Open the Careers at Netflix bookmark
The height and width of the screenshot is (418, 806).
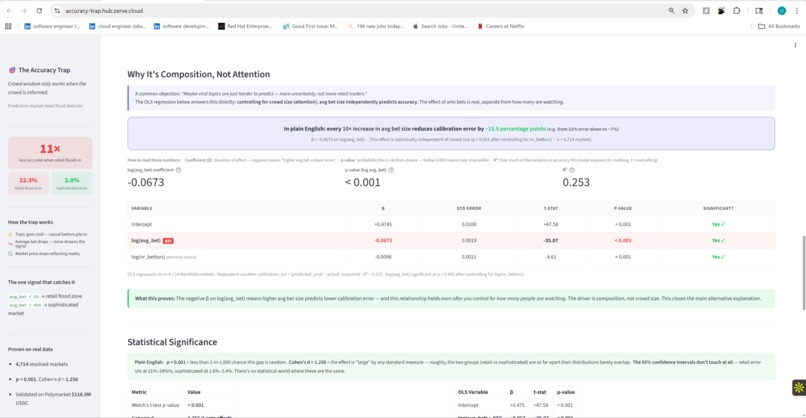click(x=501, y=26)
